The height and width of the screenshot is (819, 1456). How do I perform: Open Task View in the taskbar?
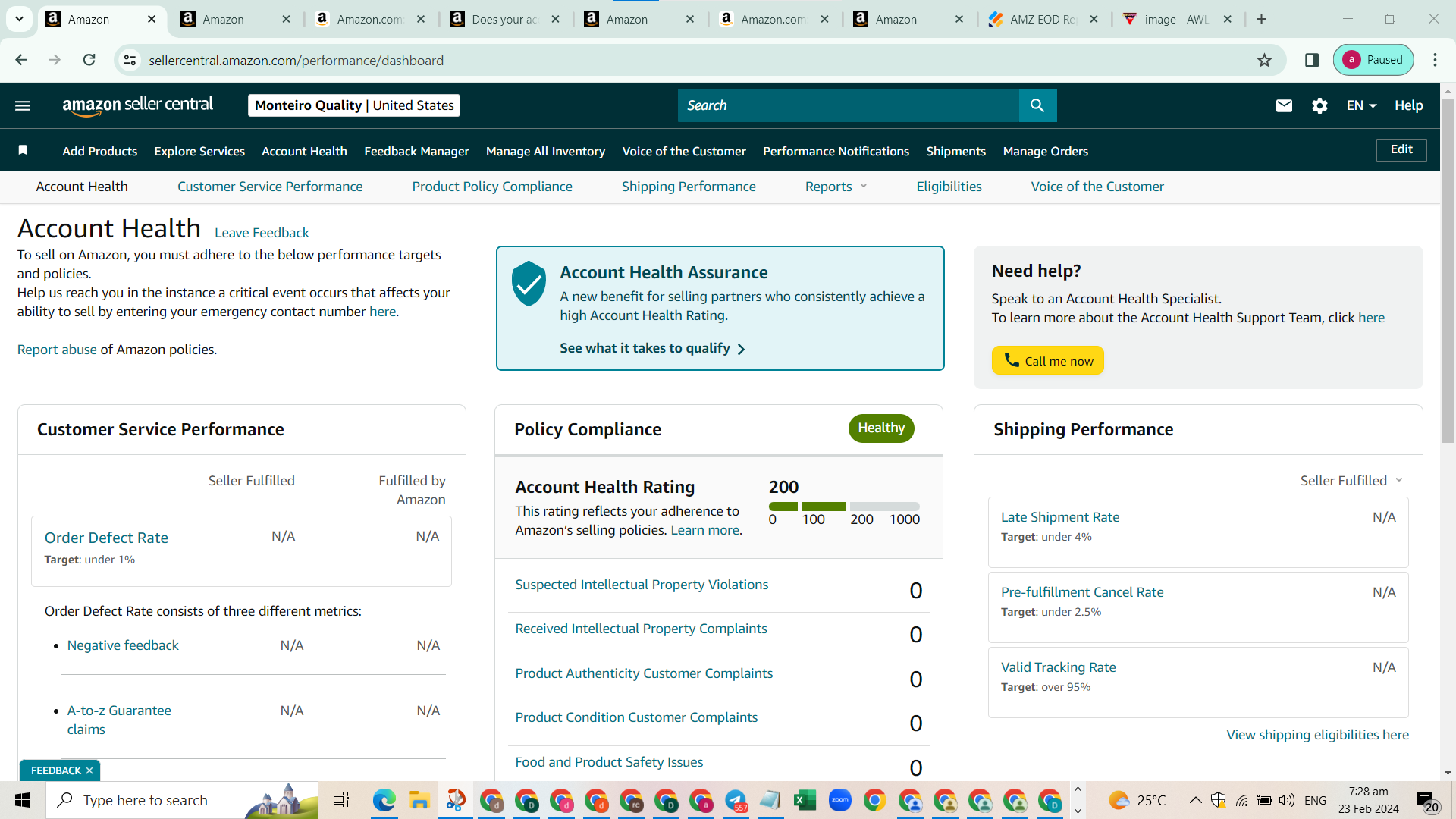tap(341, 800)
